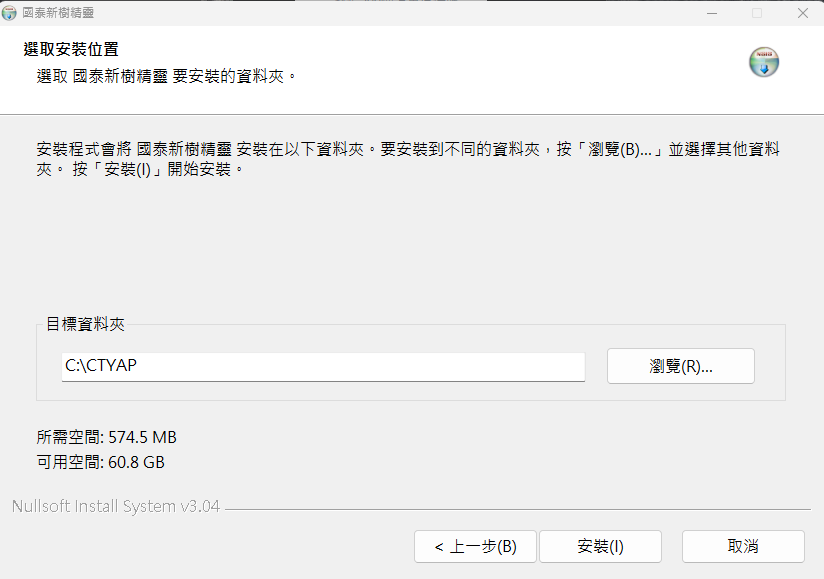Click the 國泰新樹精靈 window title text

click(58, 13)
